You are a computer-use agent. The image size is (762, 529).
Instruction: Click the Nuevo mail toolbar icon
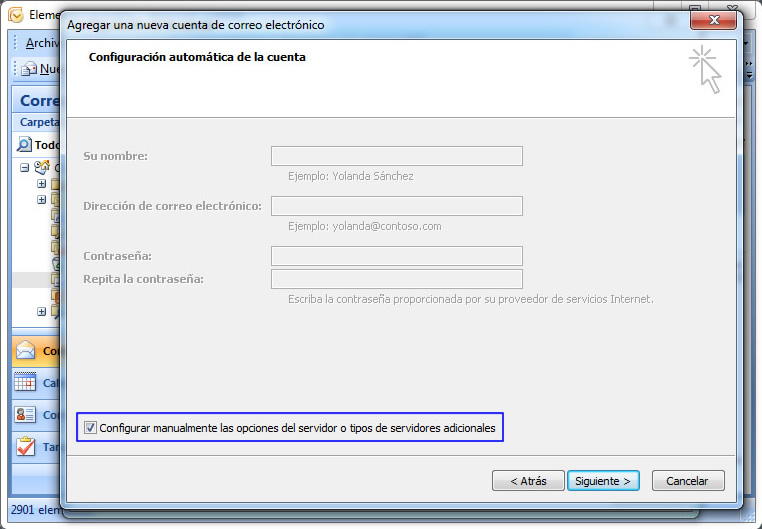(28, 69)
